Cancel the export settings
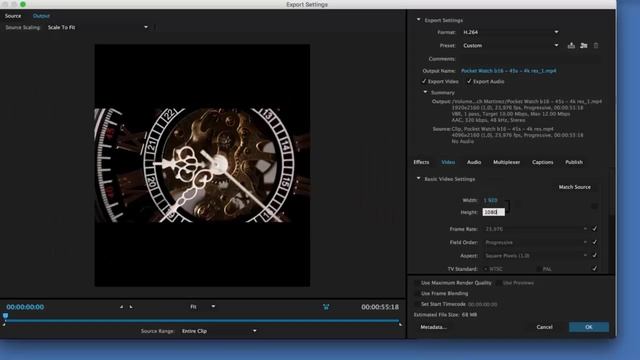 coord(544,327)
